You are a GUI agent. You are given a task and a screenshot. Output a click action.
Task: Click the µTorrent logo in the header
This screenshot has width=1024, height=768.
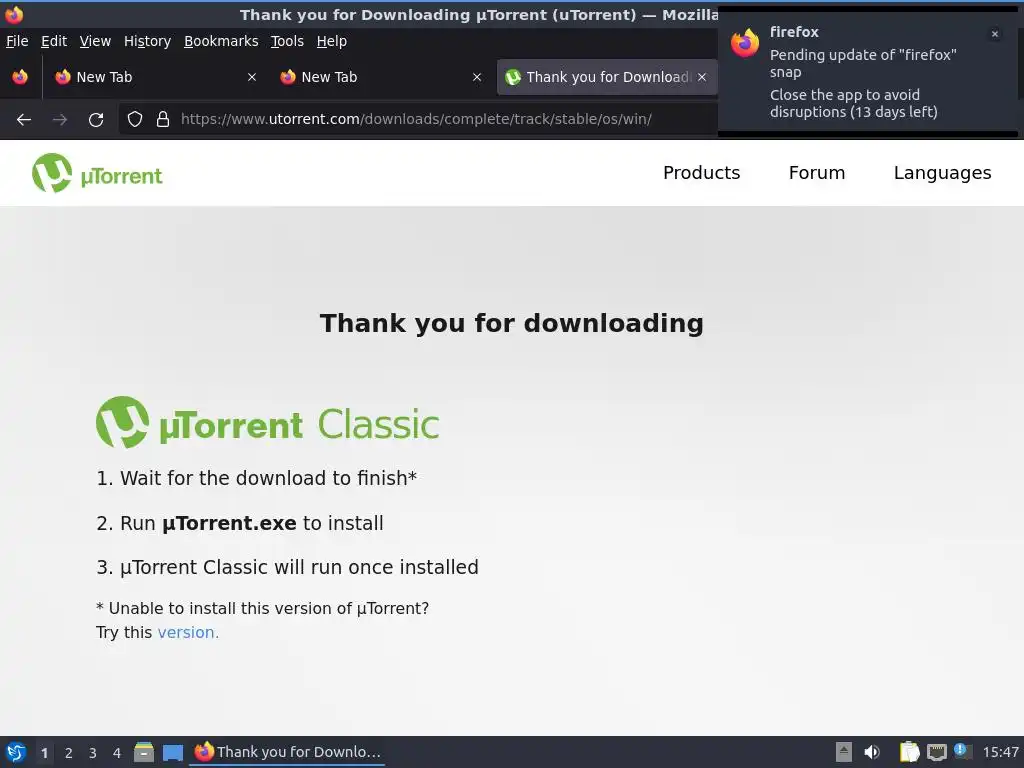point(97,173)
